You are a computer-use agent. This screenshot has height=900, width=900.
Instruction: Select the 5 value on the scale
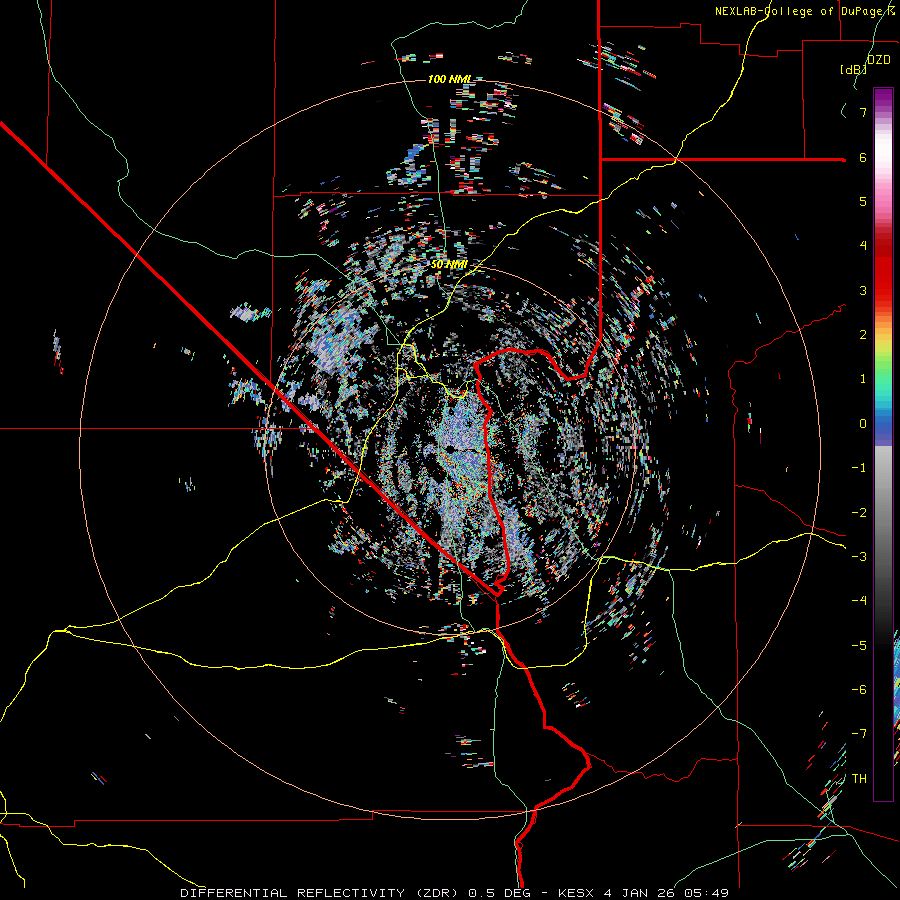[x=863, y=201]
